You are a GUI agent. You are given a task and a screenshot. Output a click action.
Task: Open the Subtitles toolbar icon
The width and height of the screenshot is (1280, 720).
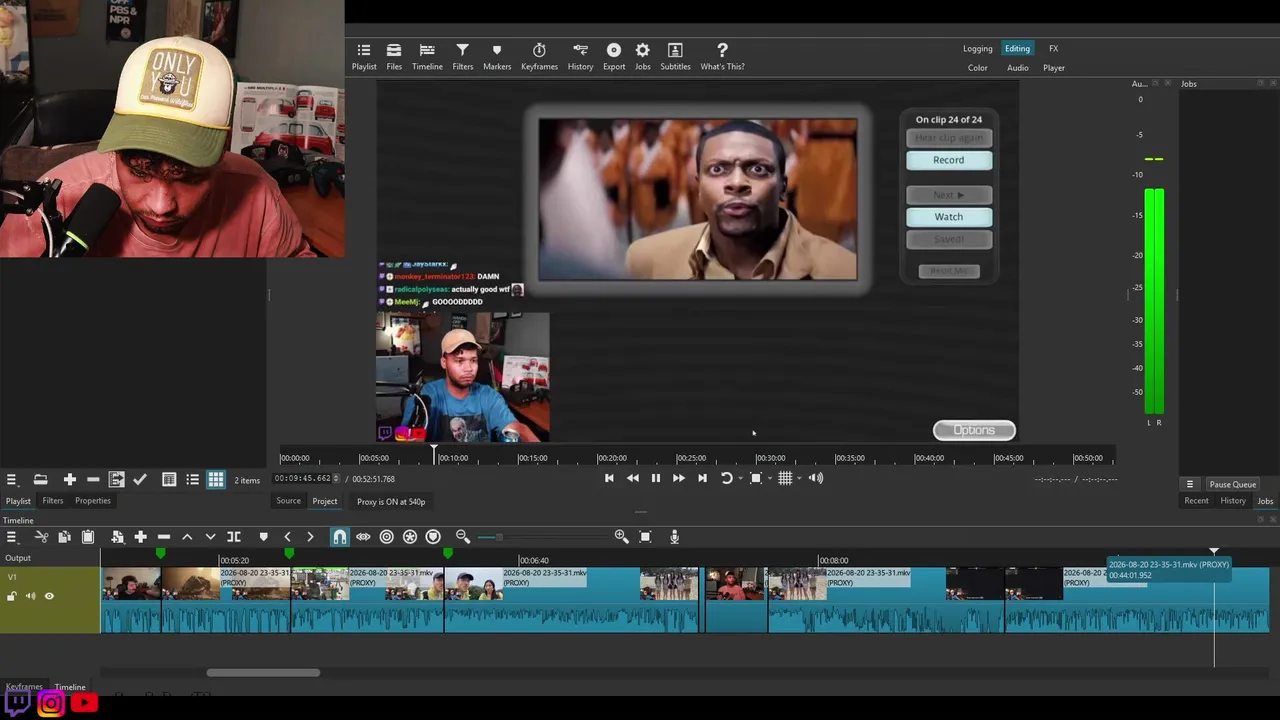pyautogui.click(x=675, y=57)
